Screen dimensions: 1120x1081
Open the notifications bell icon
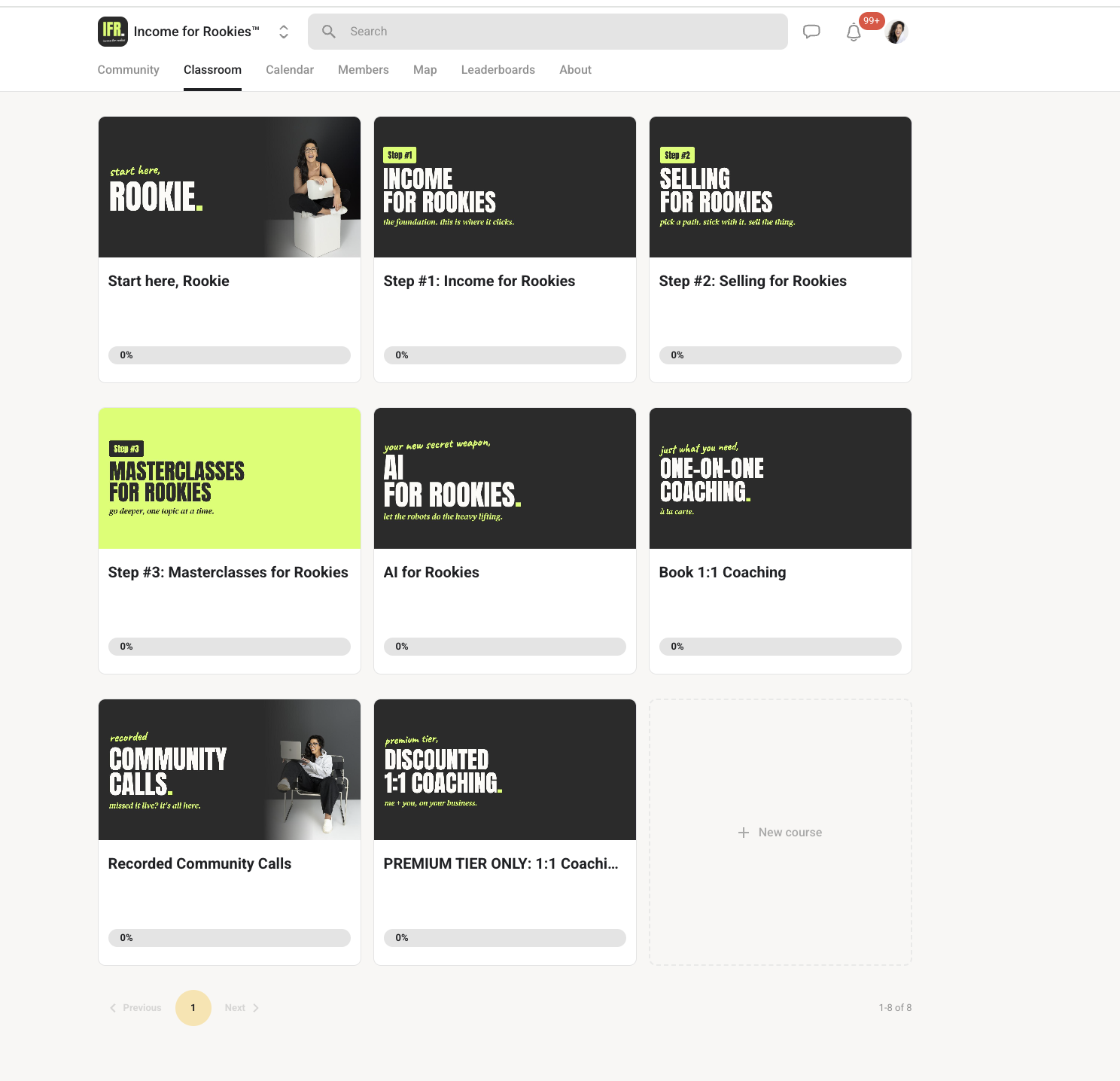[854, 32]
